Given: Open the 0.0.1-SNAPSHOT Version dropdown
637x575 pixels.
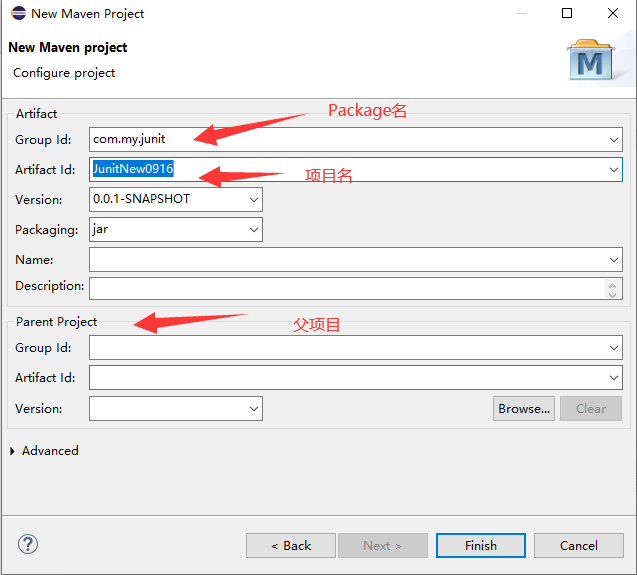Looking at the screenshot, I should pos(254,200).
